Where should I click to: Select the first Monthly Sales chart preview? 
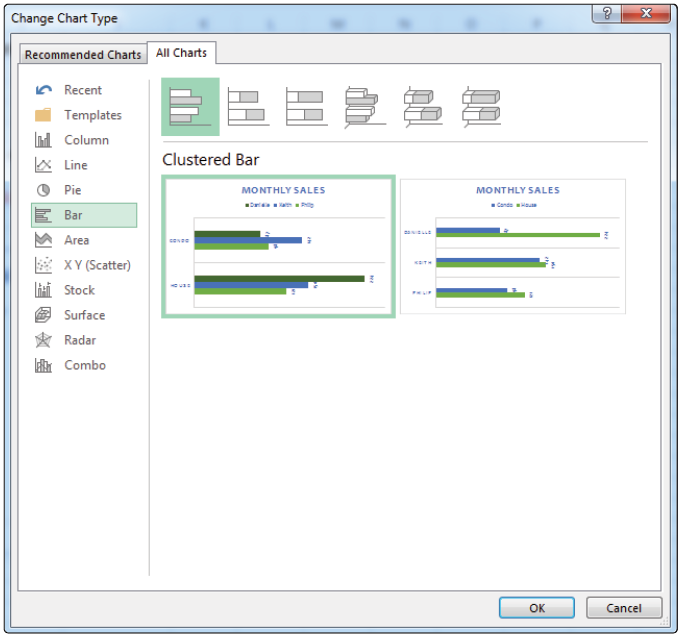pos(279,247)
